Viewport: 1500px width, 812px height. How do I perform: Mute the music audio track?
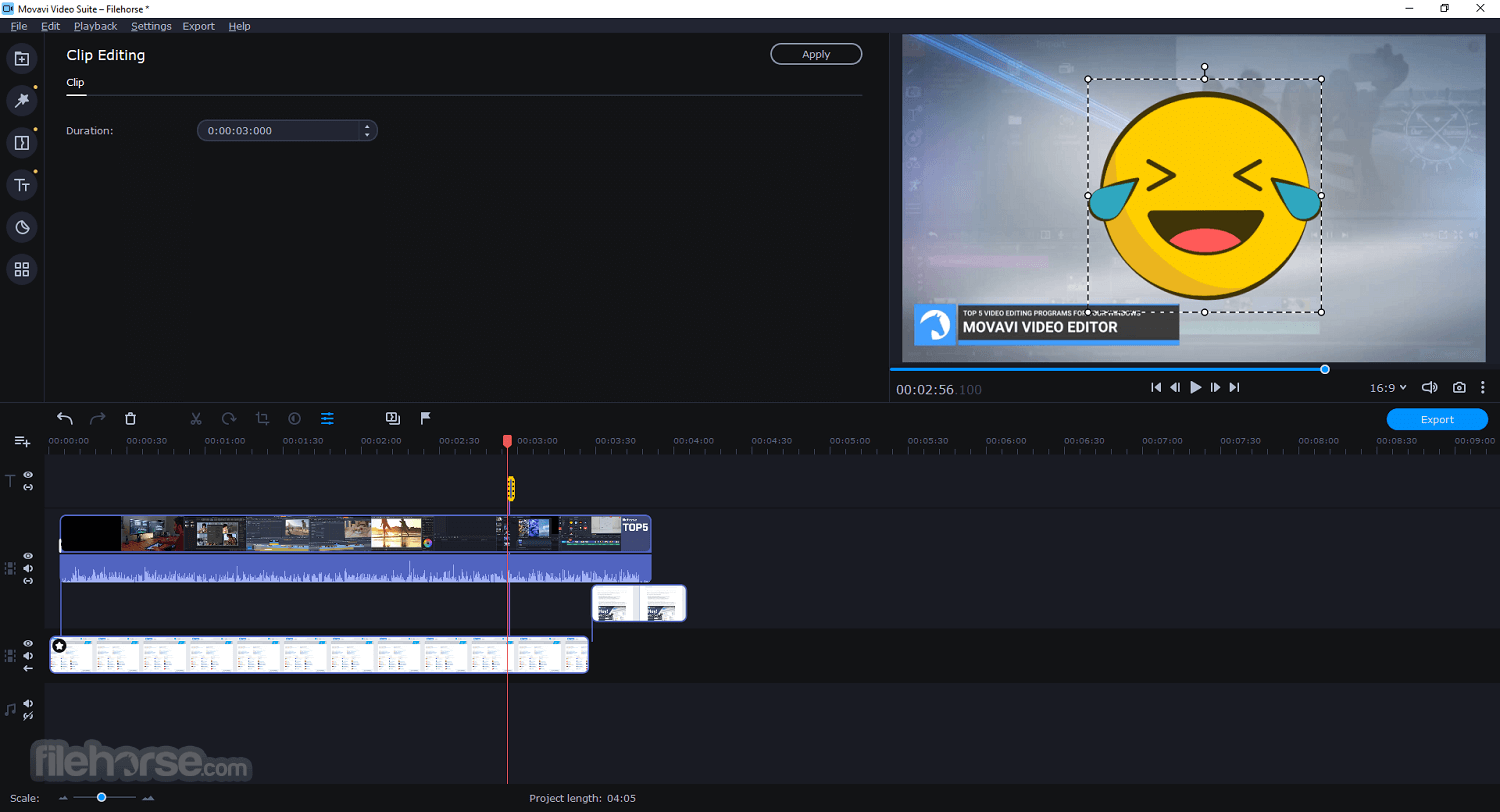click(28, 703)
